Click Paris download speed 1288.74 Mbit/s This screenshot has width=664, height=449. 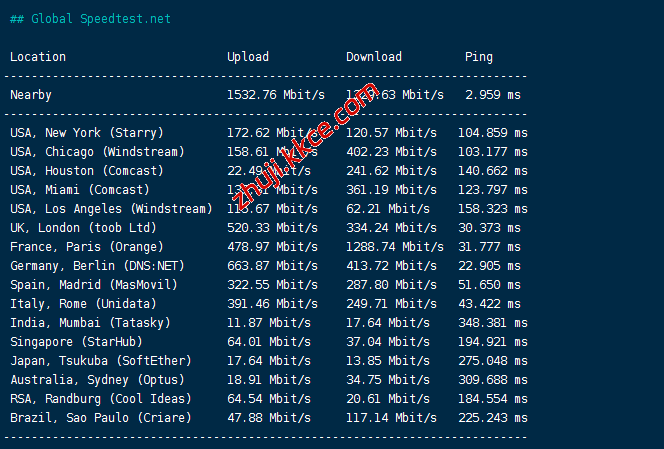tap(395, 247)
